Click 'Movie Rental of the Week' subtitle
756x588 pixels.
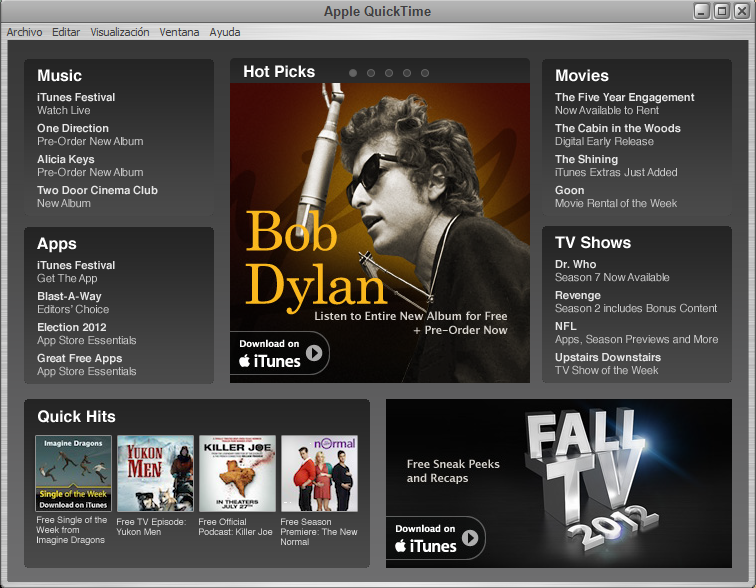[x=616, y=203]
